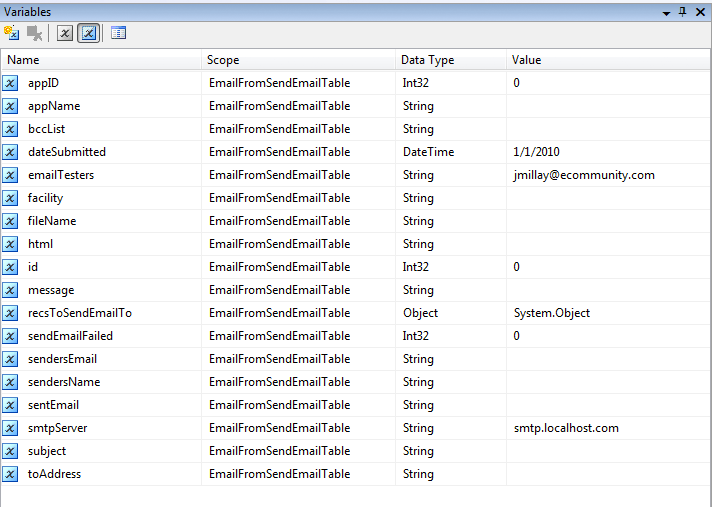Open Data Type cell for dateSubmitted
Viewport: 712px width, 507px height.
pyautogui.click(x=450, y=152)
